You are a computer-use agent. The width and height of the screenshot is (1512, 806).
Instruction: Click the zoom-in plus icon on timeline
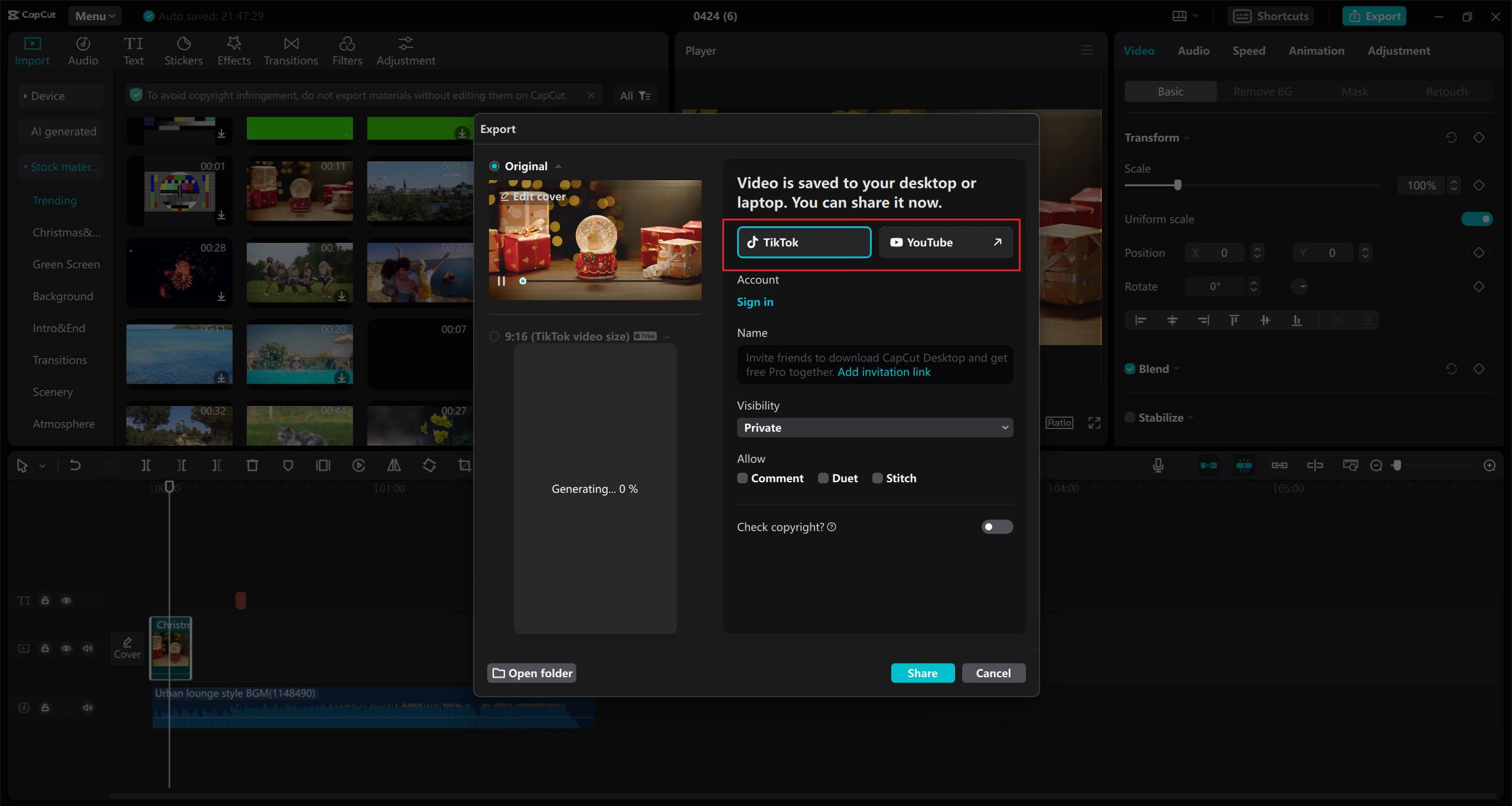coord(1490,466)
